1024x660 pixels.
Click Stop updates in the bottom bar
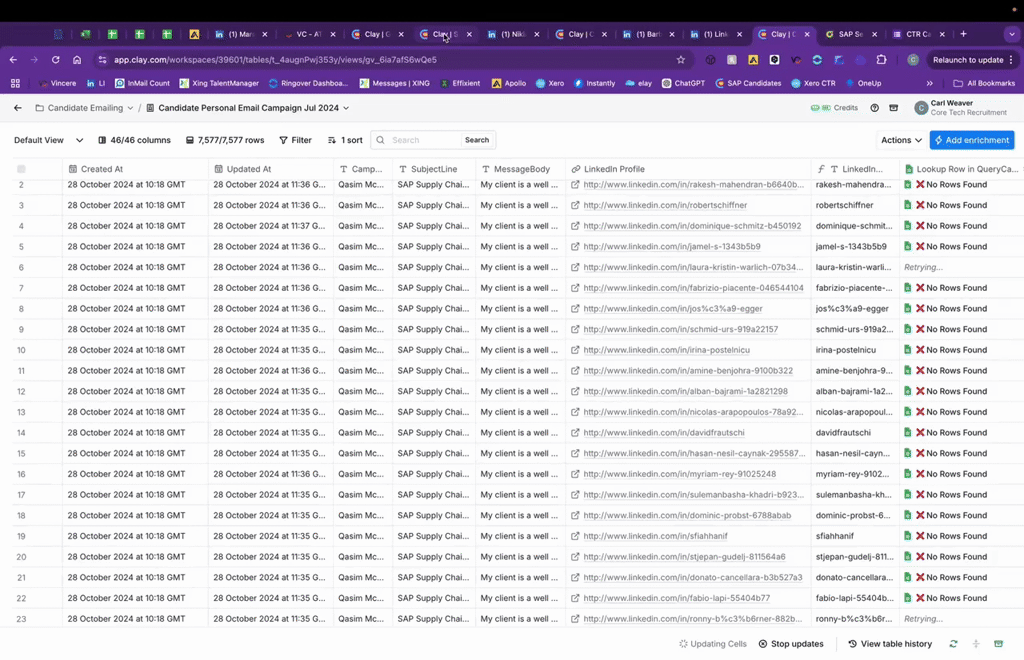pos(791,644)
